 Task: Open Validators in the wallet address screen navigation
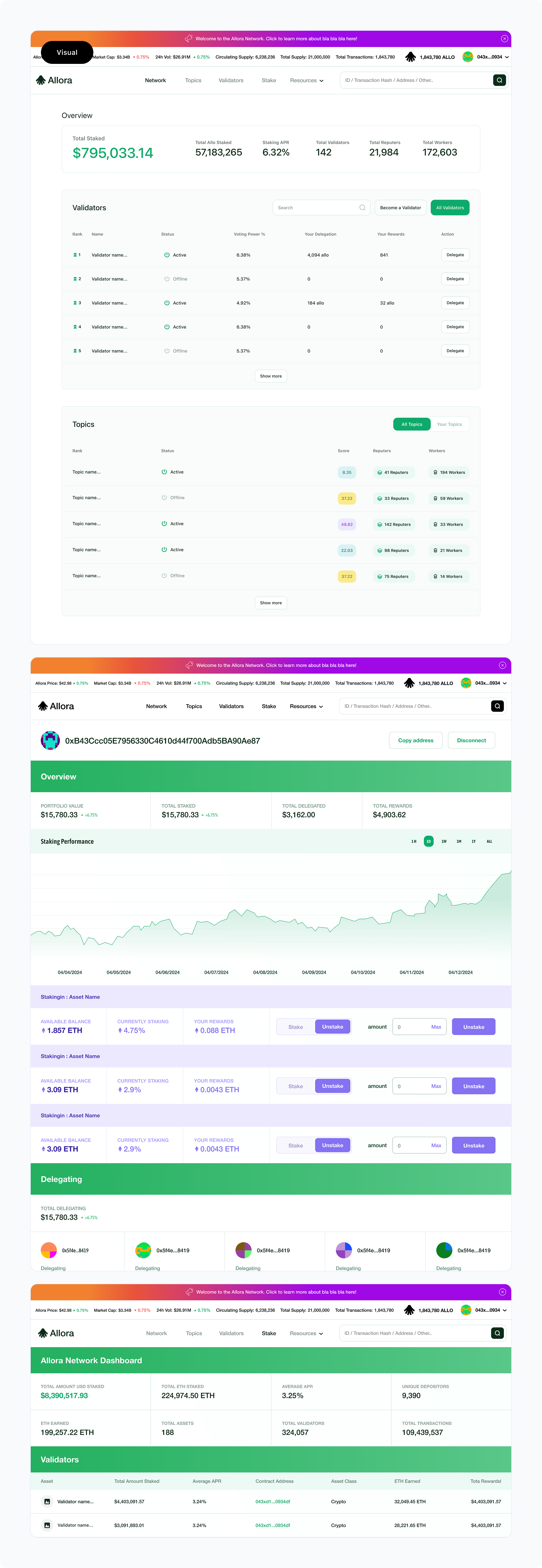(x=231, y=706)
